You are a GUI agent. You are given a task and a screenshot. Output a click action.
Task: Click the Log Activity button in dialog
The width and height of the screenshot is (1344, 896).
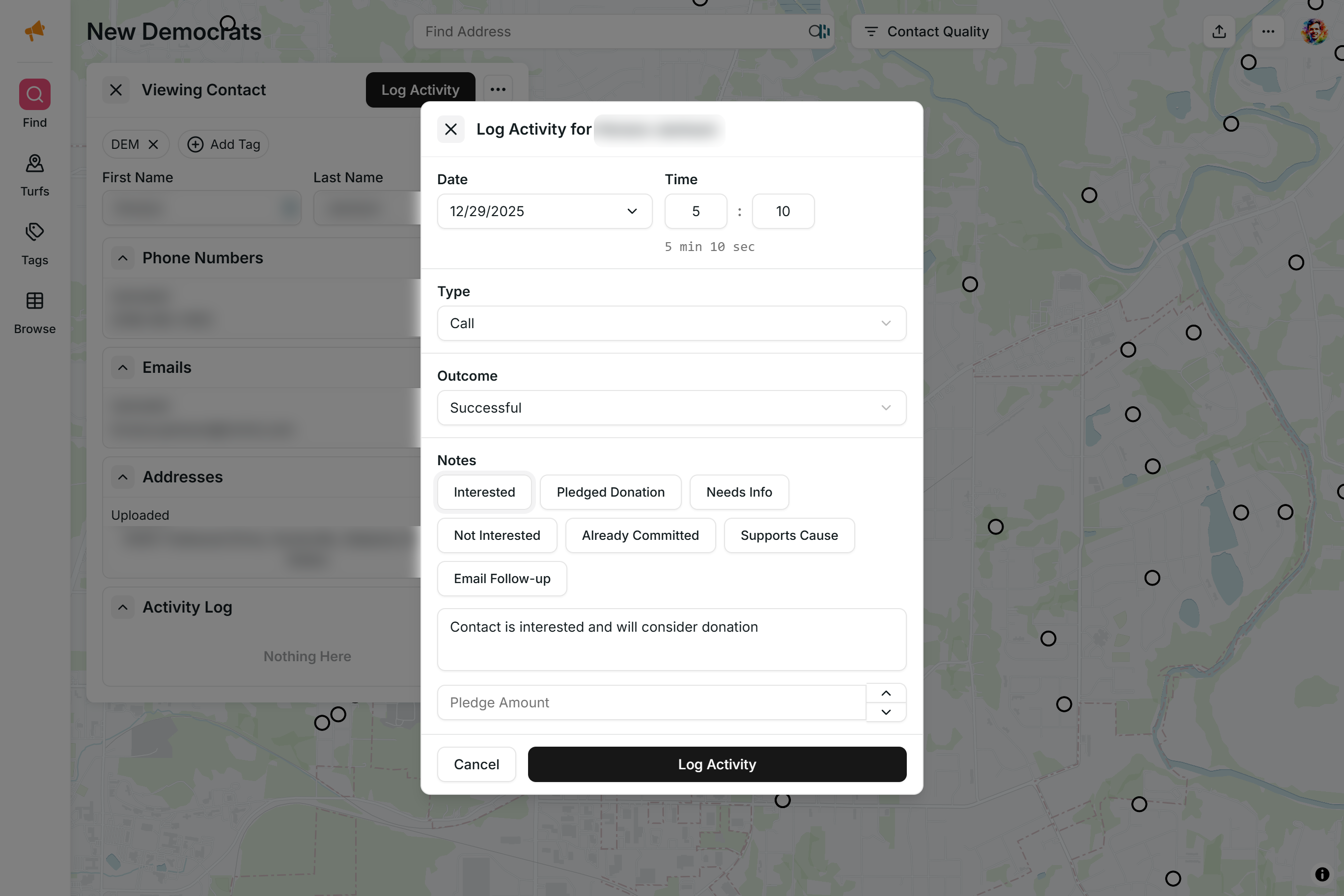pos(717,764)
